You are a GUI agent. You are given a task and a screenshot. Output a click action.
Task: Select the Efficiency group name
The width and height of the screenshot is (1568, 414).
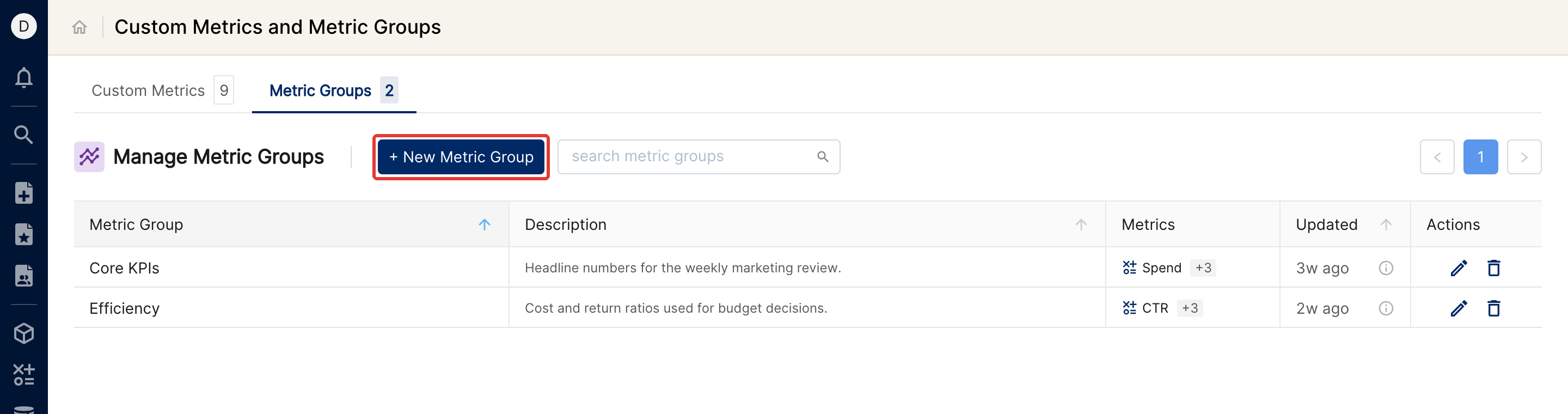point(124,308)
